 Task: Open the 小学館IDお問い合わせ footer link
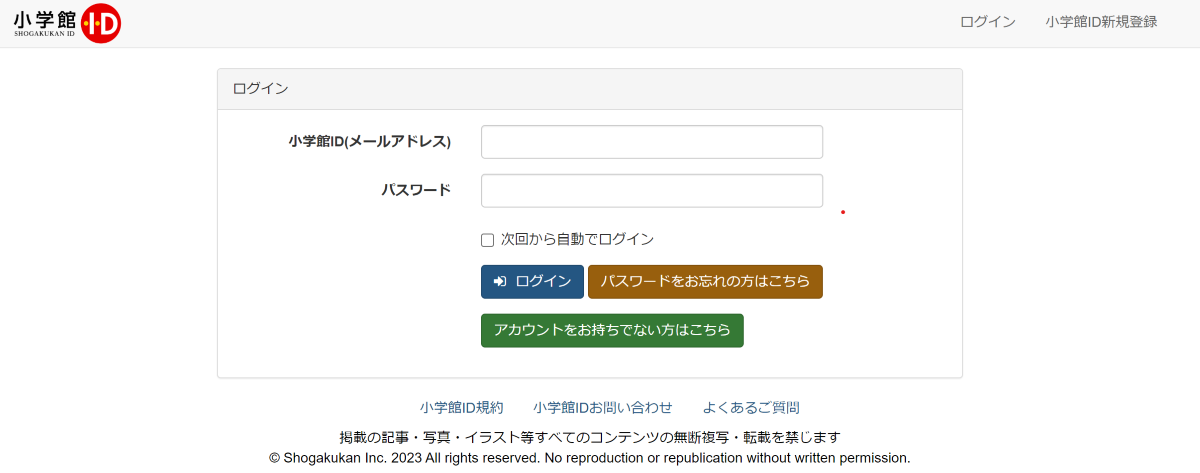(x=603, y=408)
